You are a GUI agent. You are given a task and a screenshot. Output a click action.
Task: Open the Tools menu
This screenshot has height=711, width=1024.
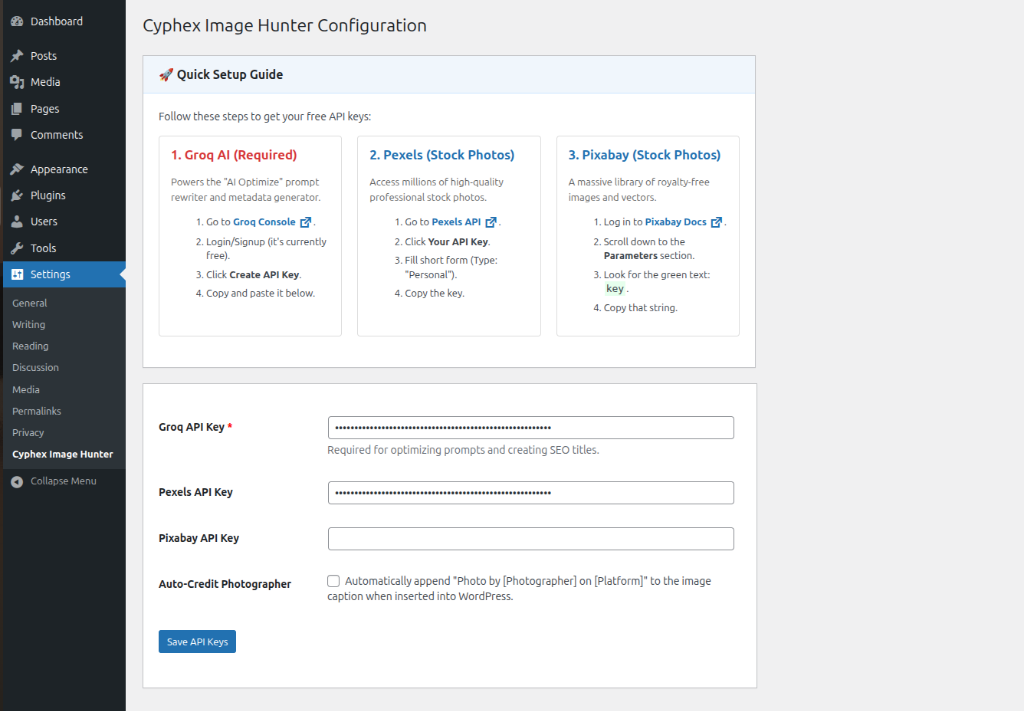(43, 248)
